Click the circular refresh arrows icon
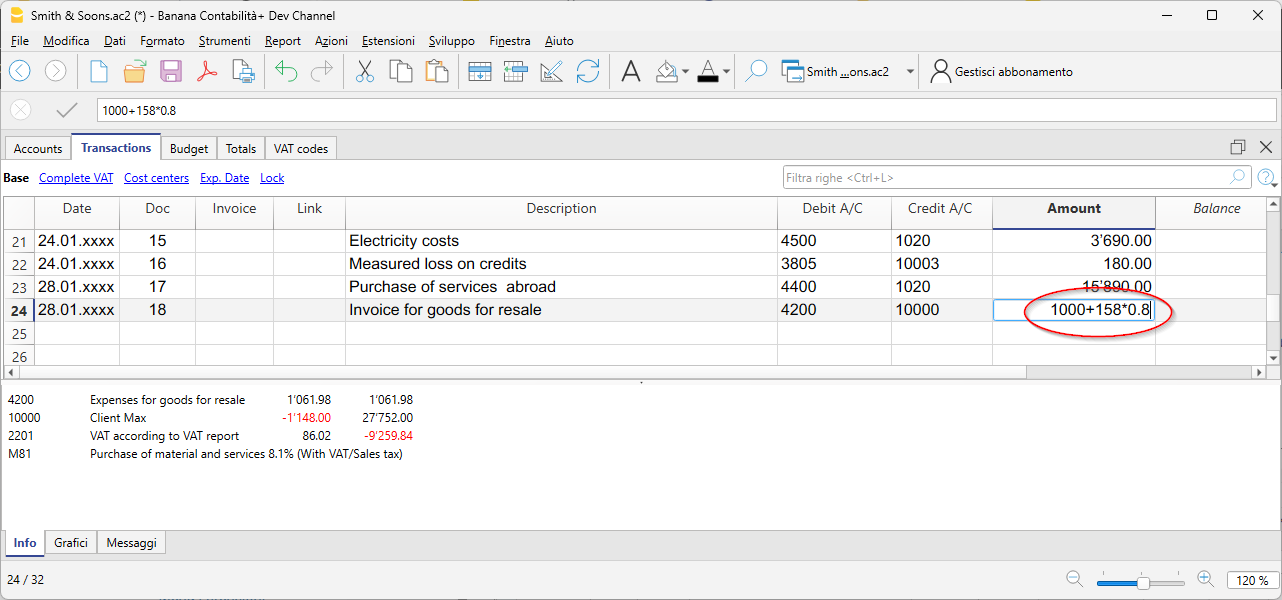Screen dimensions: 1282x600 (588, 71)
